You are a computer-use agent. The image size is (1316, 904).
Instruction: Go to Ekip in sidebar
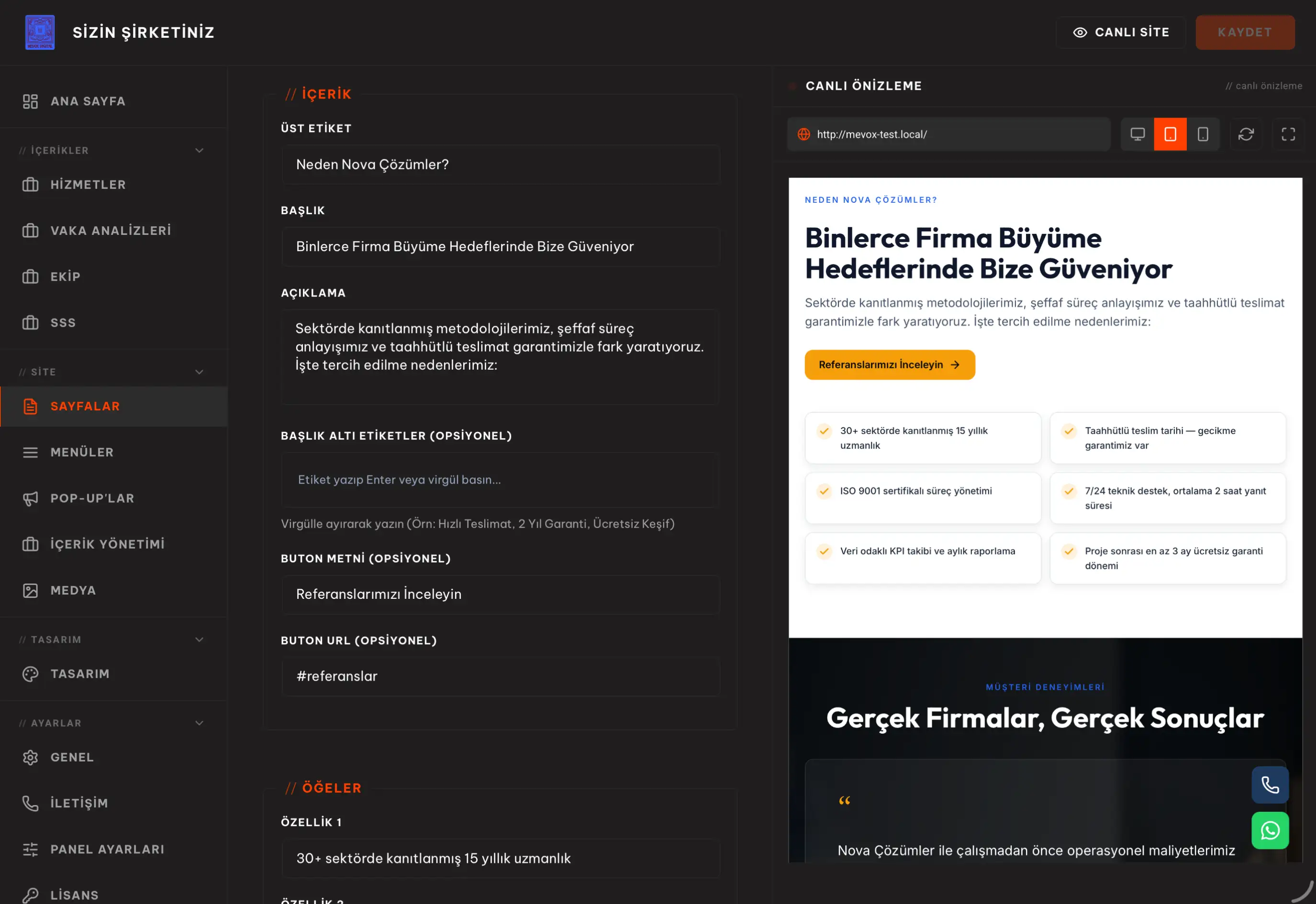[x=113, y=276]
